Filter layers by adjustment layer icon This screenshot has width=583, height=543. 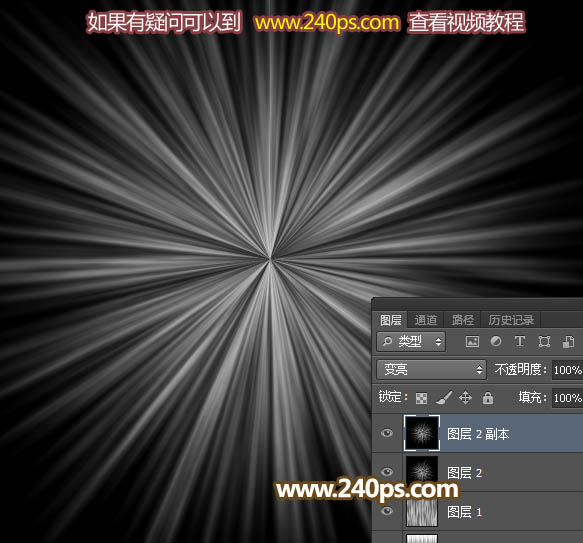pos(496,341)
